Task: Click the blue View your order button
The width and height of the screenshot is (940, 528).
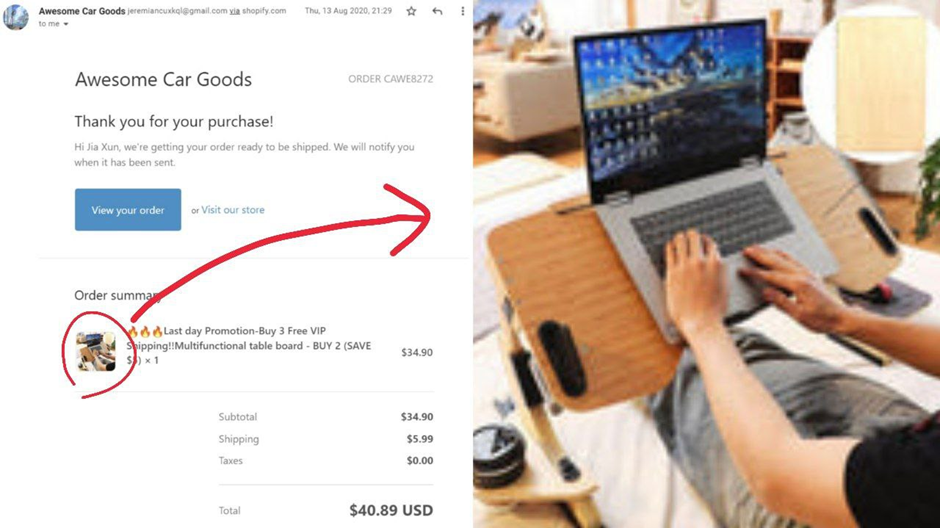Action: pos(128,210)
